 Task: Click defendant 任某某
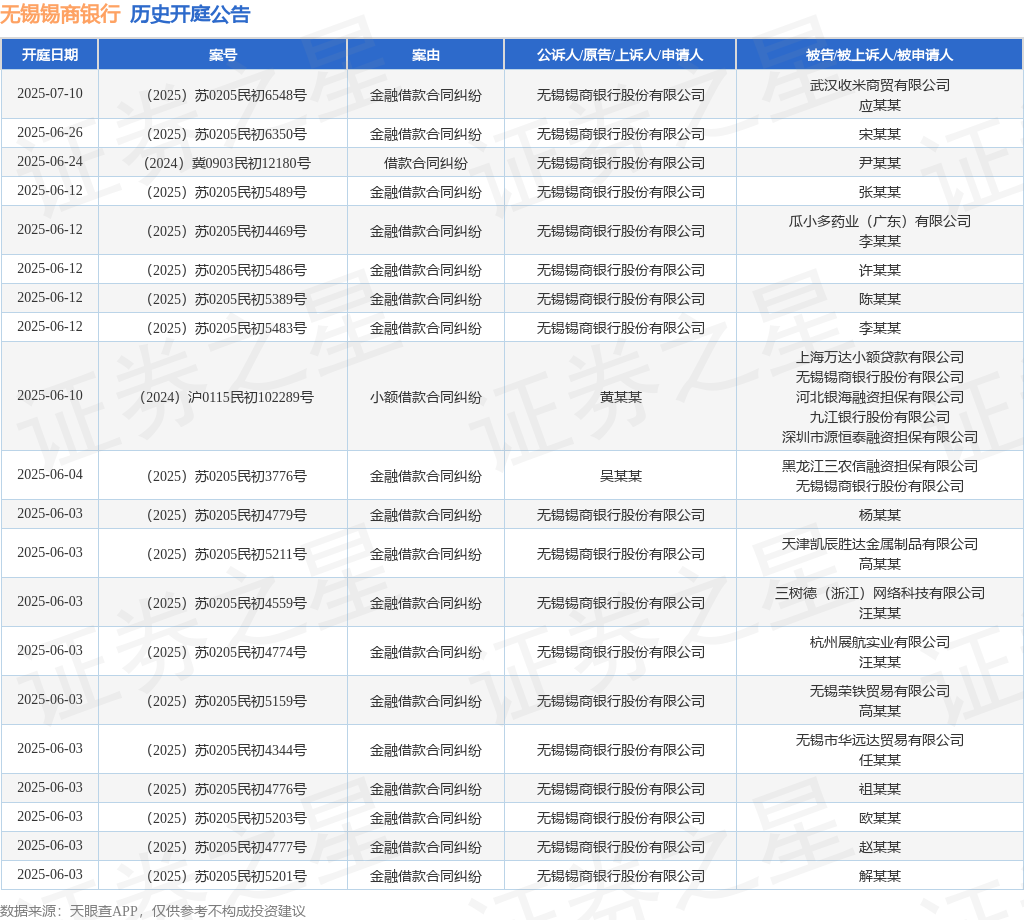pyautogui.click(x=880, y=760)
